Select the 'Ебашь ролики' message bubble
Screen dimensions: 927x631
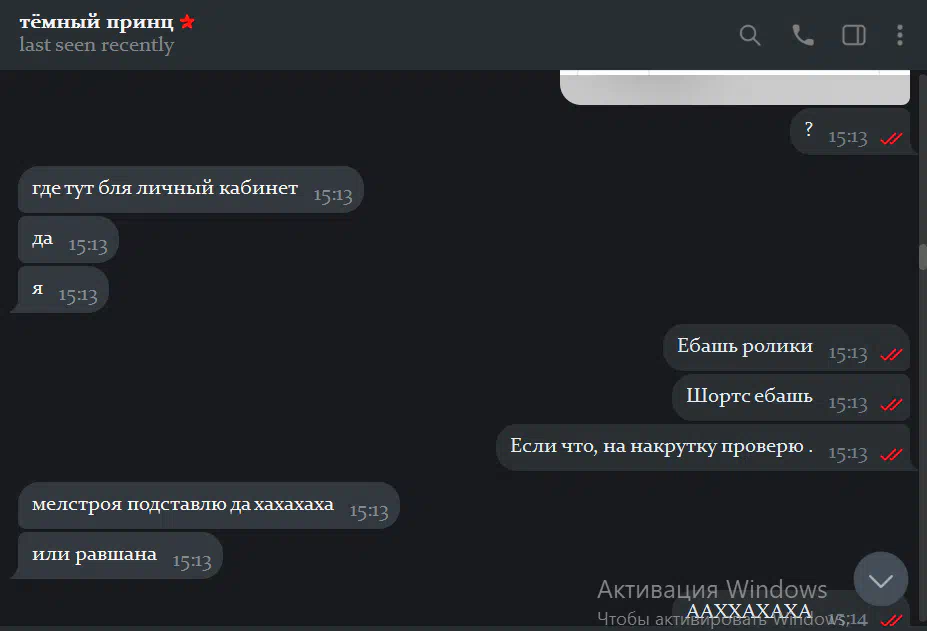coord(786,348)
